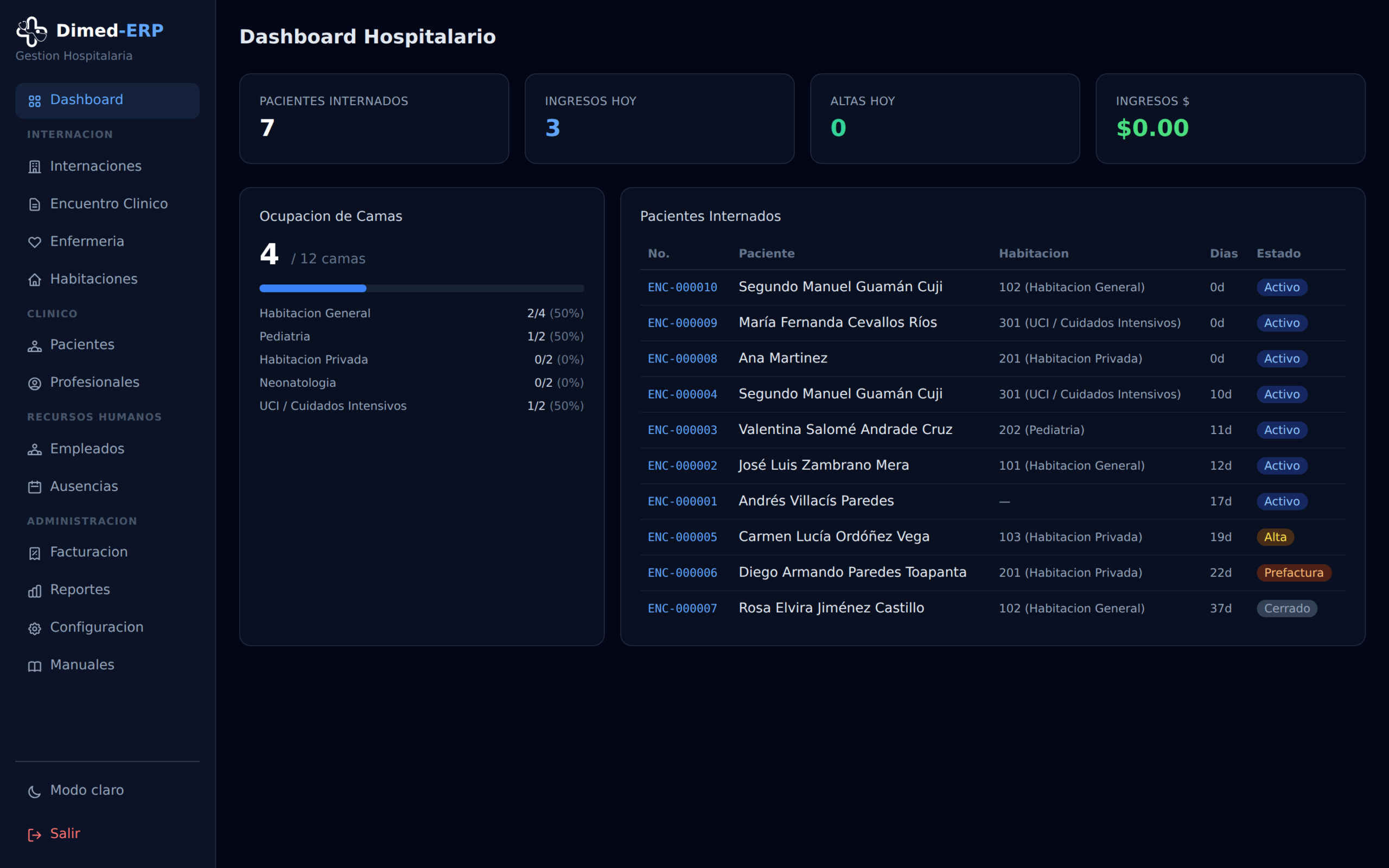The image size is (1389, 868).
Task: Open Facturacion menu label
Action: tap(89, 552)
